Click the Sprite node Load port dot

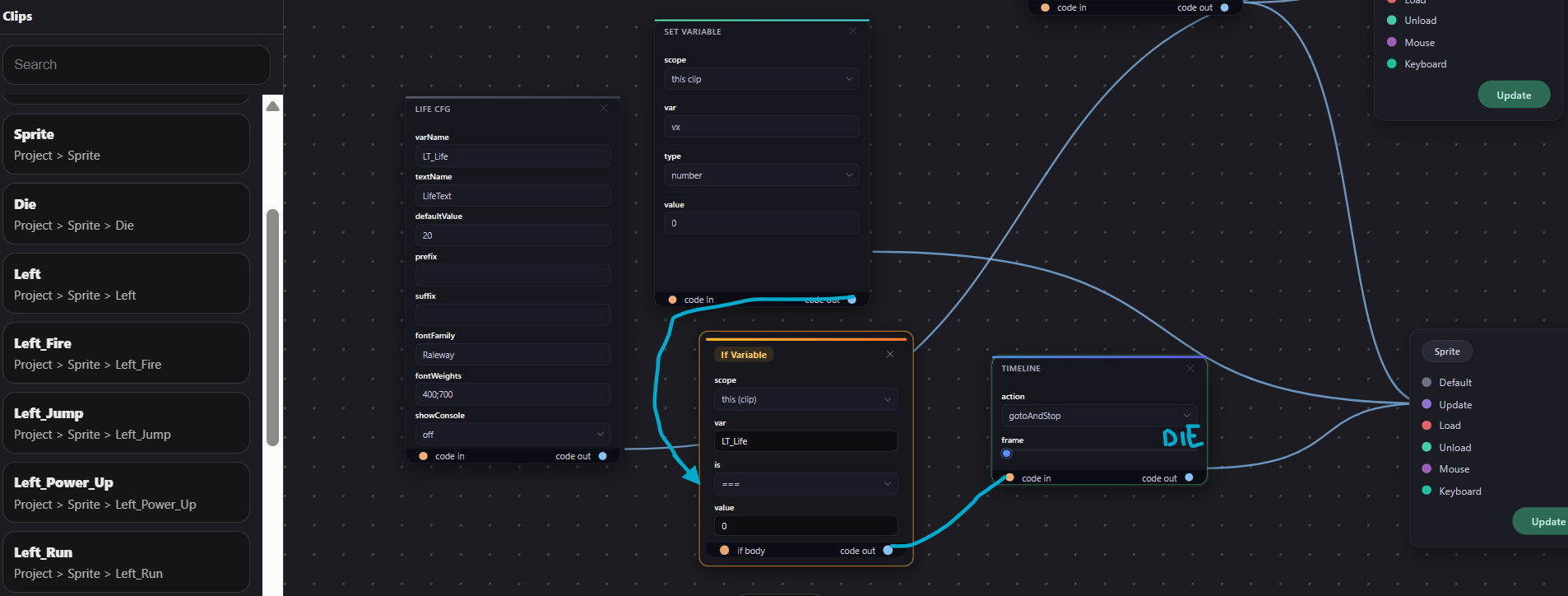coord(1427,426)
